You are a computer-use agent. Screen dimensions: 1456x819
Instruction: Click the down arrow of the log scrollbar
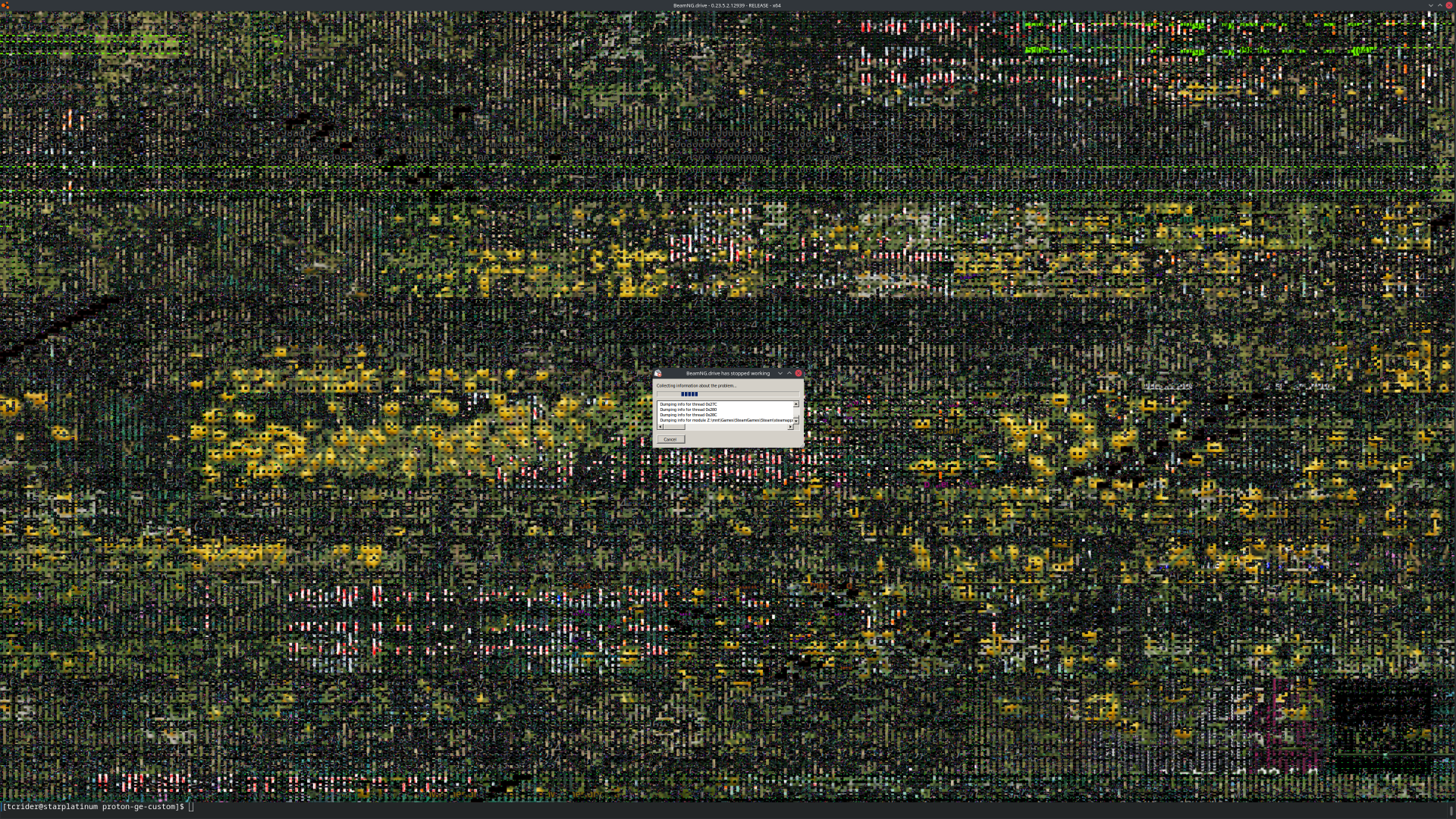pos(796,420)
